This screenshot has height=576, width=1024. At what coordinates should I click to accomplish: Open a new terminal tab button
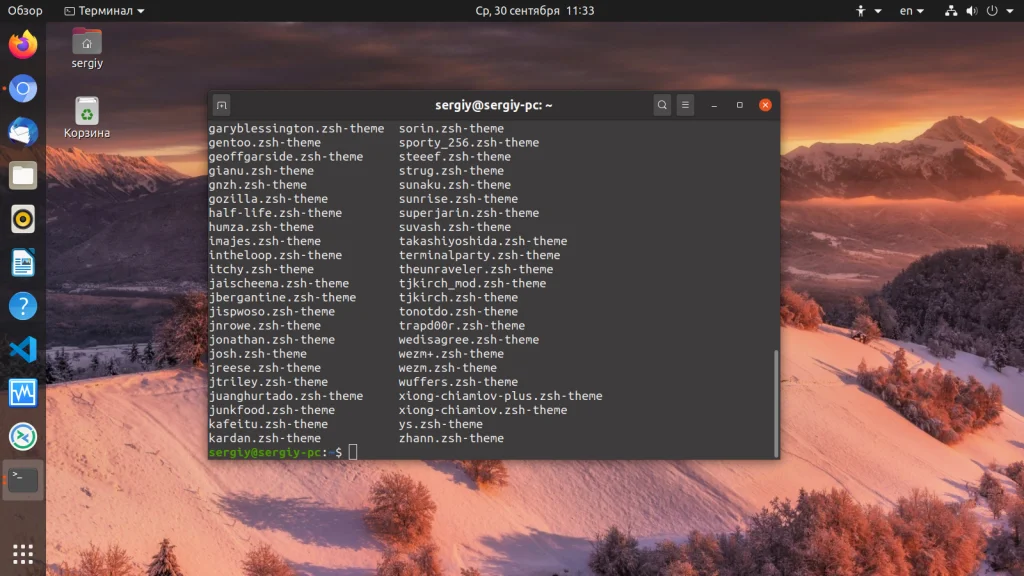(222, 105)
